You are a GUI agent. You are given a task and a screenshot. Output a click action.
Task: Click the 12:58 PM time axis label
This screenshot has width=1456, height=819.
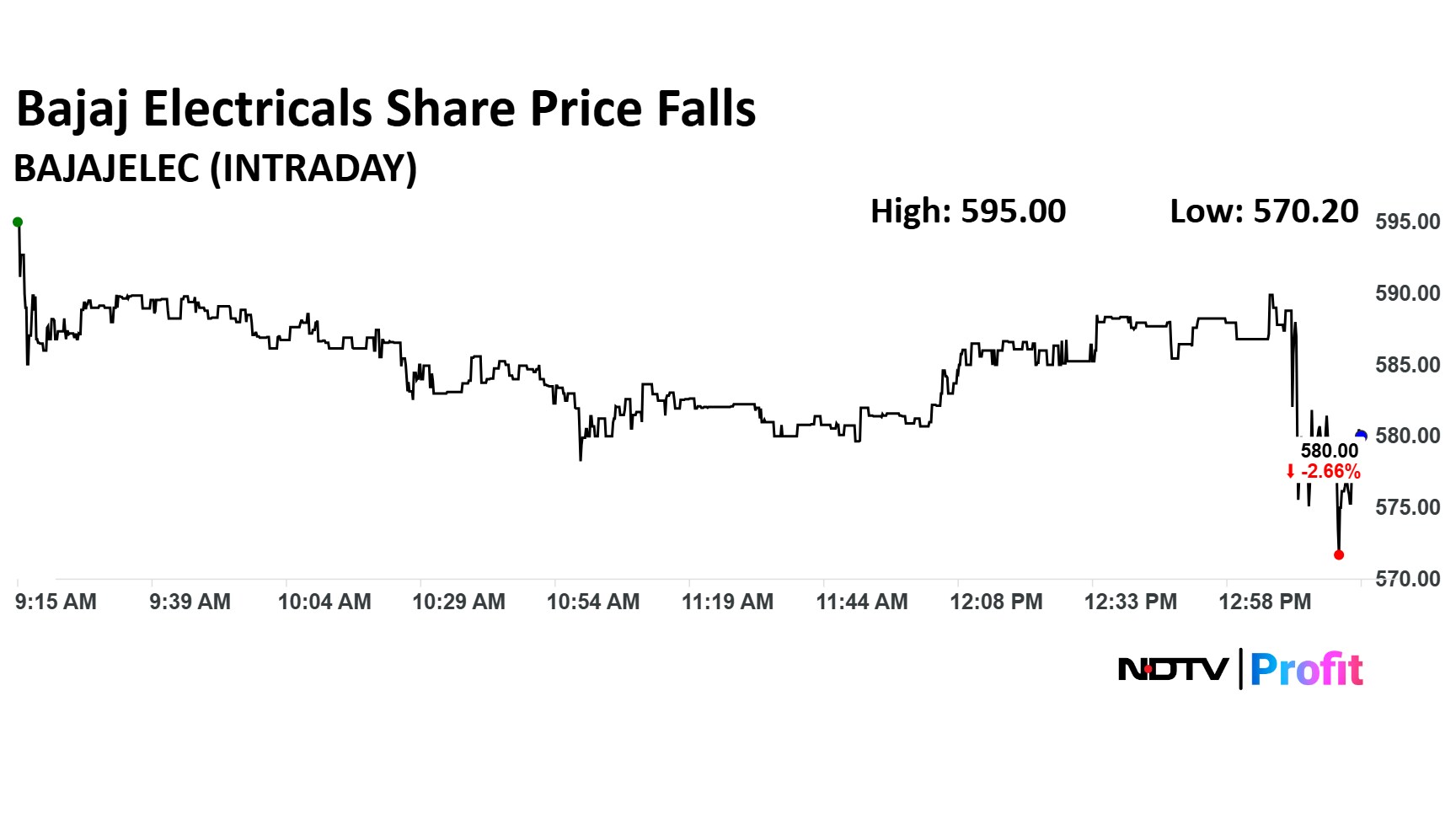1266,602
